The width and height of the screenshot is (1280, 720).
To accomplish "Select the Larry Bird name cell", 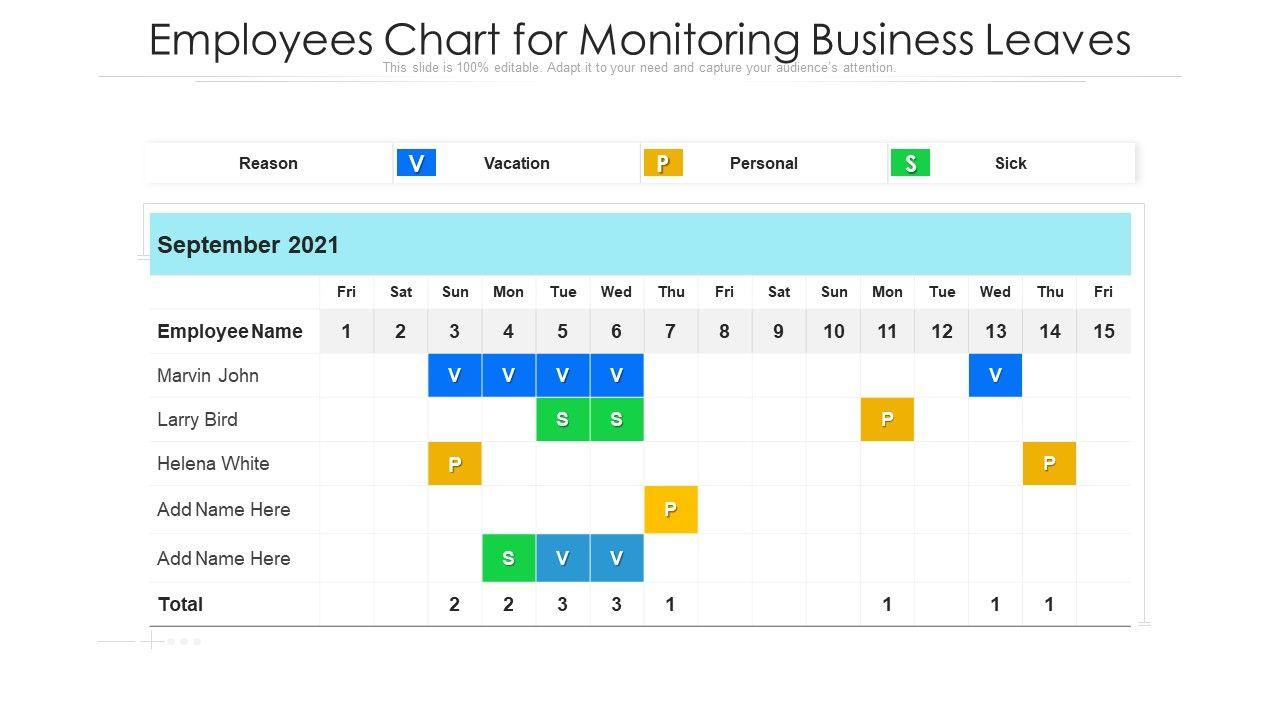I will point(197,419).
